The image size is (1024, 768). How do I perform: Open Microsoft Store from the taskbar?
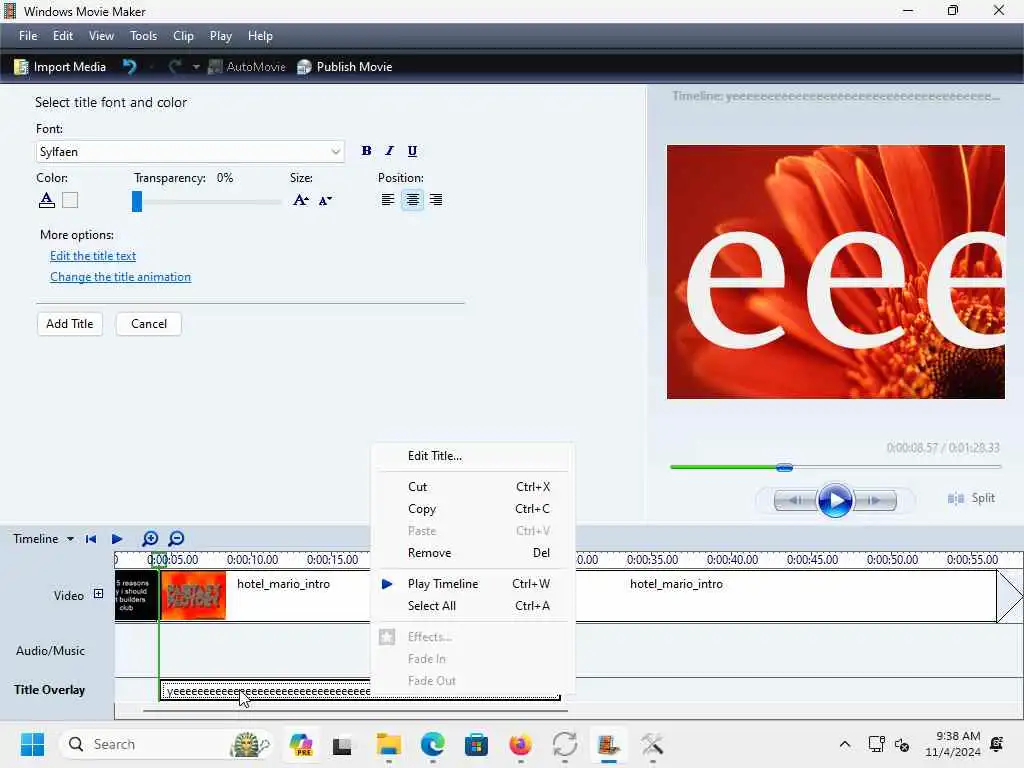coord(476,744)
